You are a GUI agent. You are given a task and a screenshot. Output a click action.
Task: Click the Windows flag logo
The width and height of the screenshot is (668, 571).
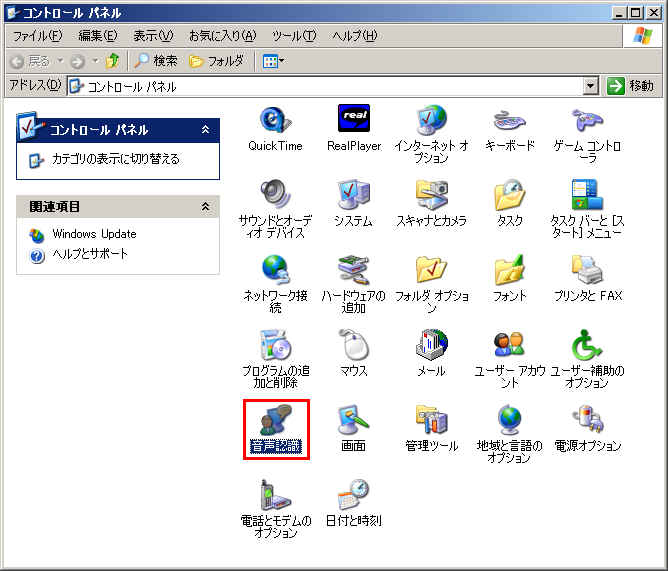click(x=643, y=36)
